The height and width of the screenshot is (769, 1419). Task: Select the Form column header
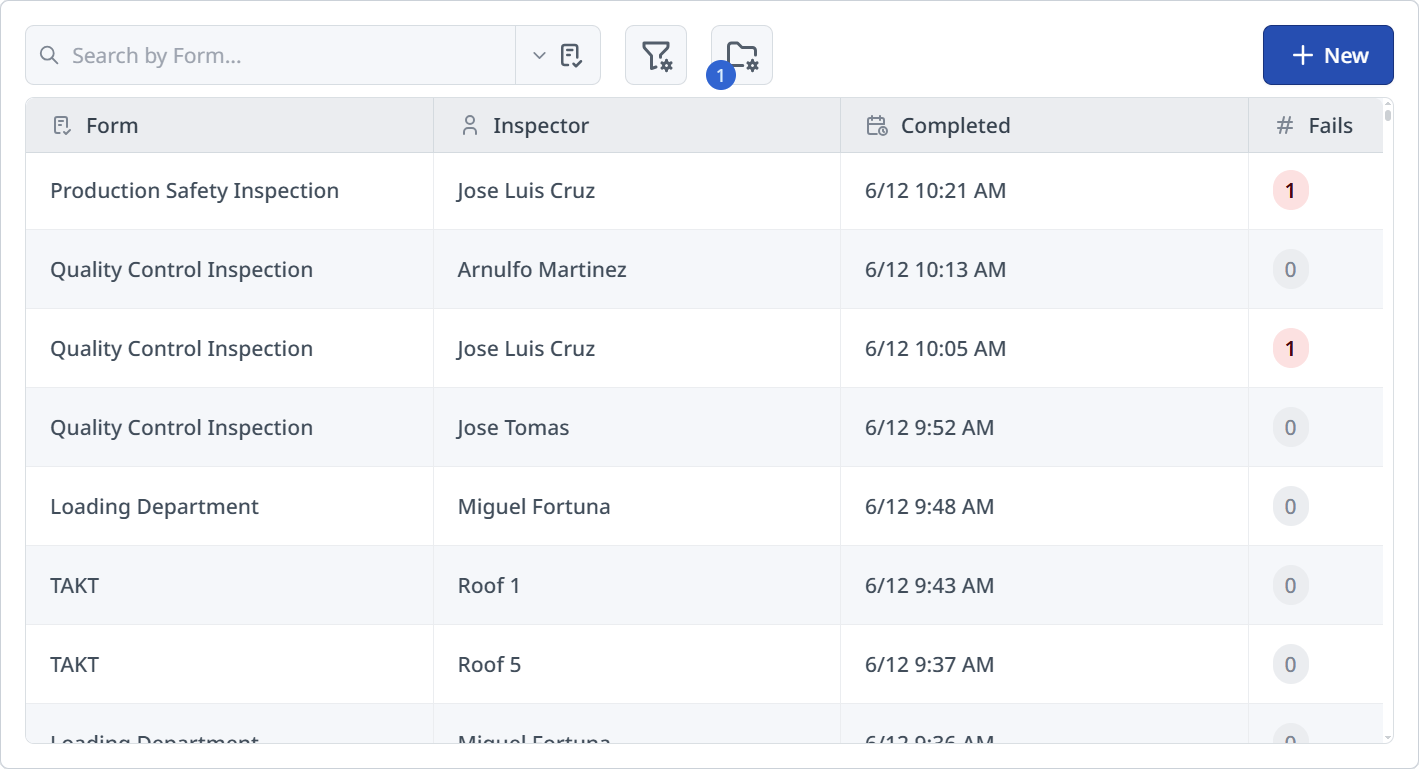[x=112, y=124]
